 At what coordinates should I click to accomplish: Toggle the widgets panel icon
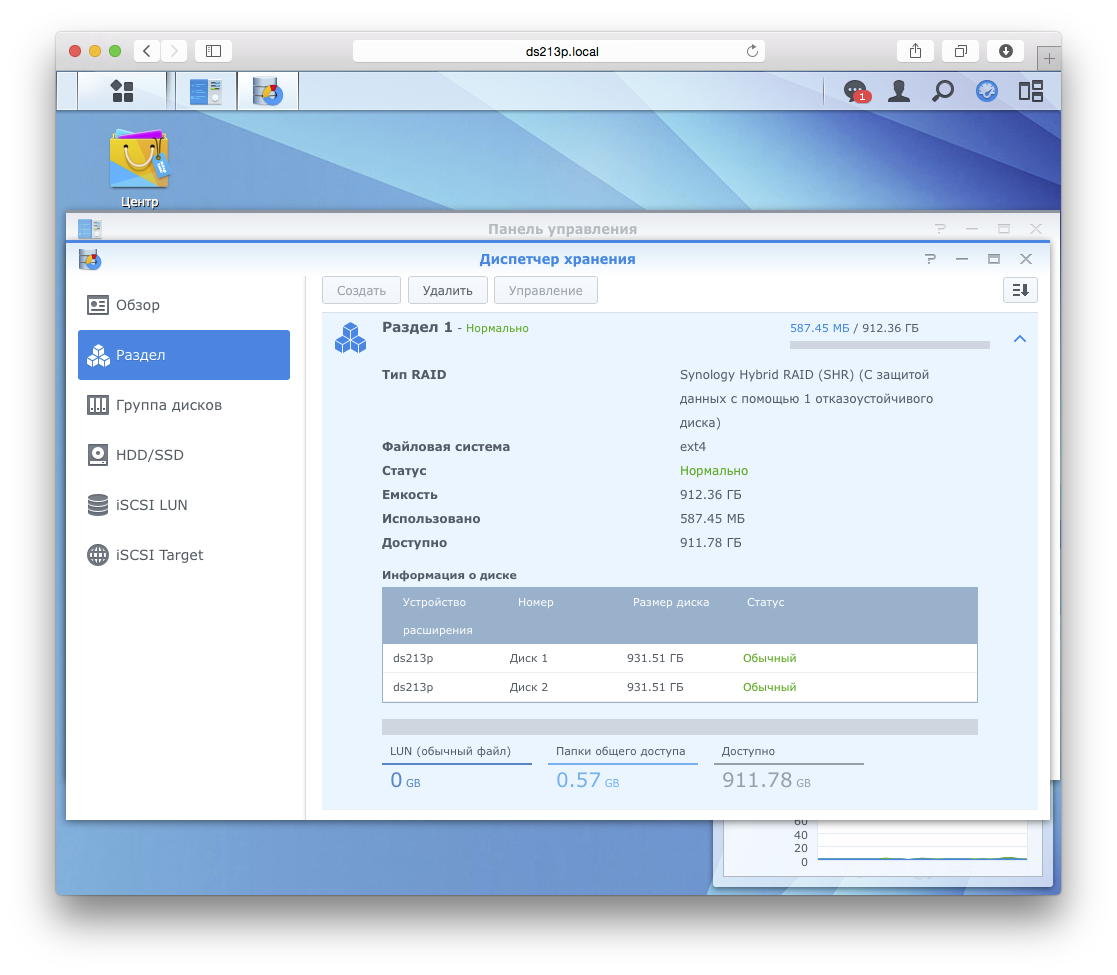(1030, 91)
